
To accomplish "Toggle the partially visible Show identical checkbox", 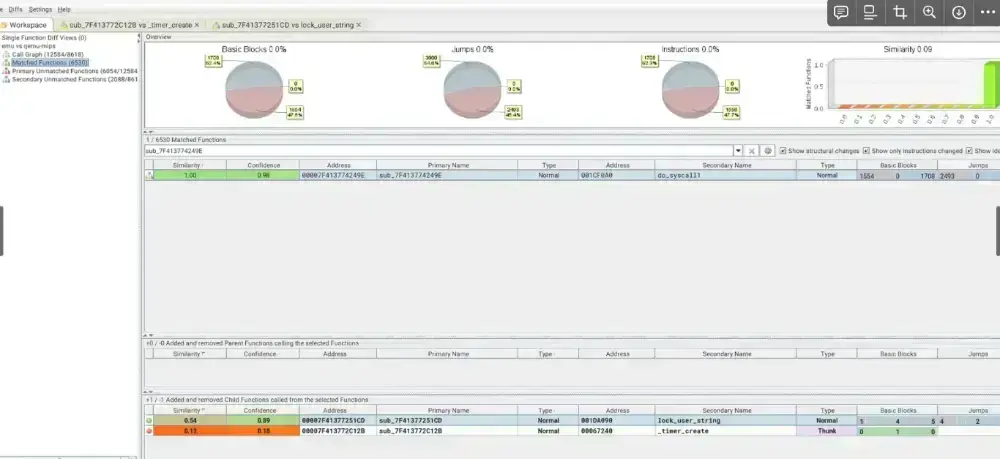I will (x=968, y=150).
